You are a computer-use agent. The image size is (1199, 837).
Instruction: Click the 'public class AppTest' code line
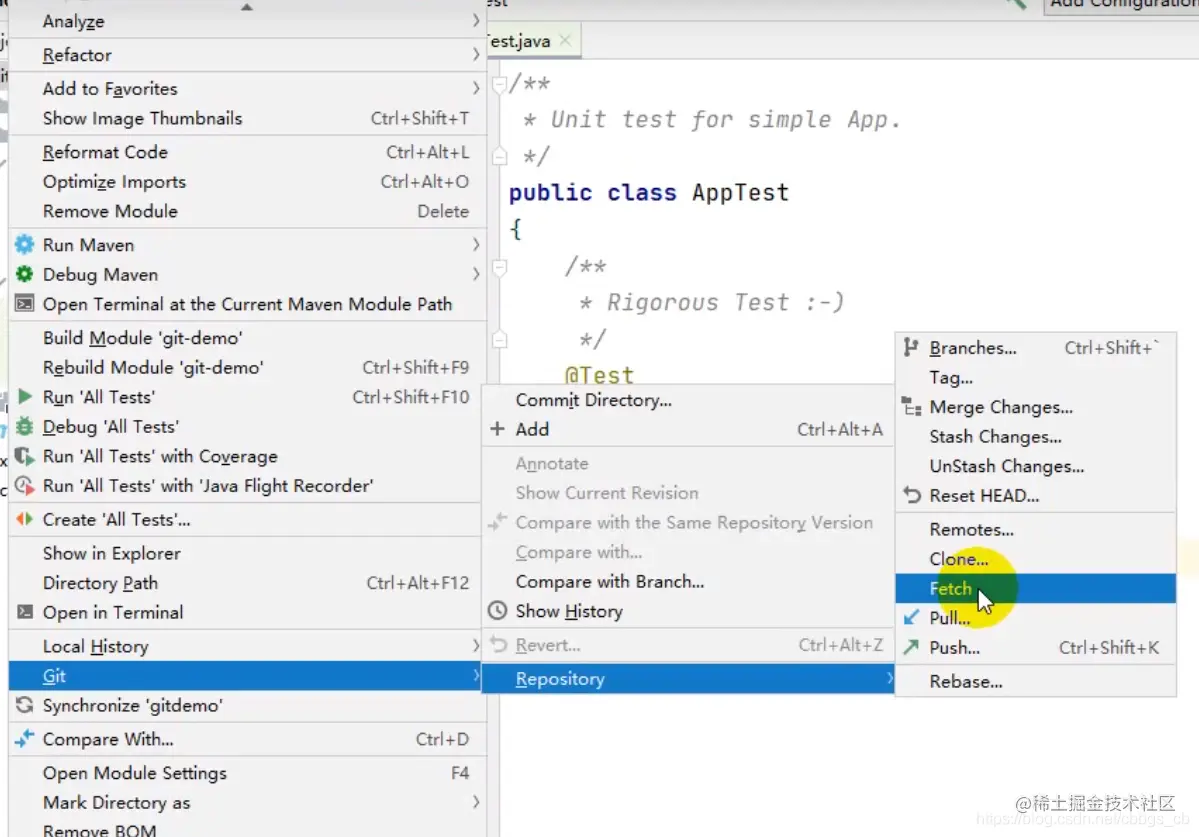pyautogui.click(x=648, y=193)
